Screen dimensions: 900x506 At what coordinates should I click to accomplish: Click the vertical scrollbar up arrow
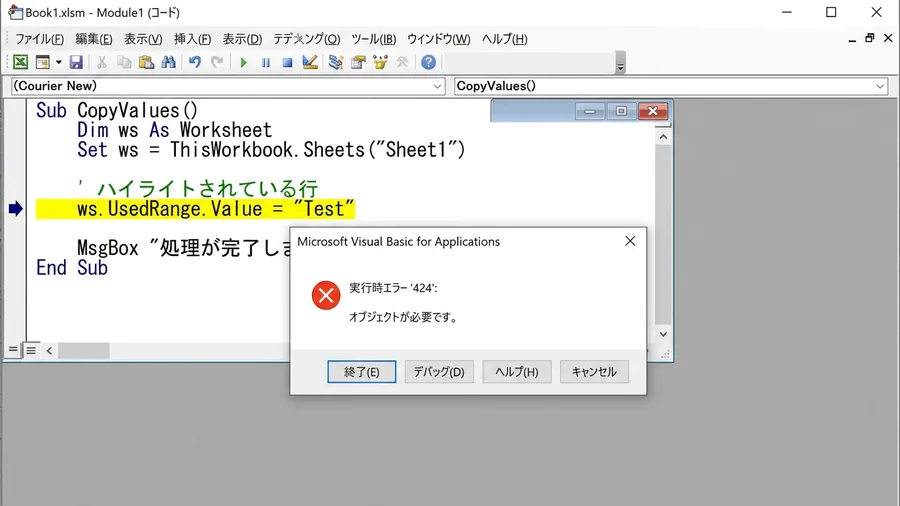tap(663, 137)
